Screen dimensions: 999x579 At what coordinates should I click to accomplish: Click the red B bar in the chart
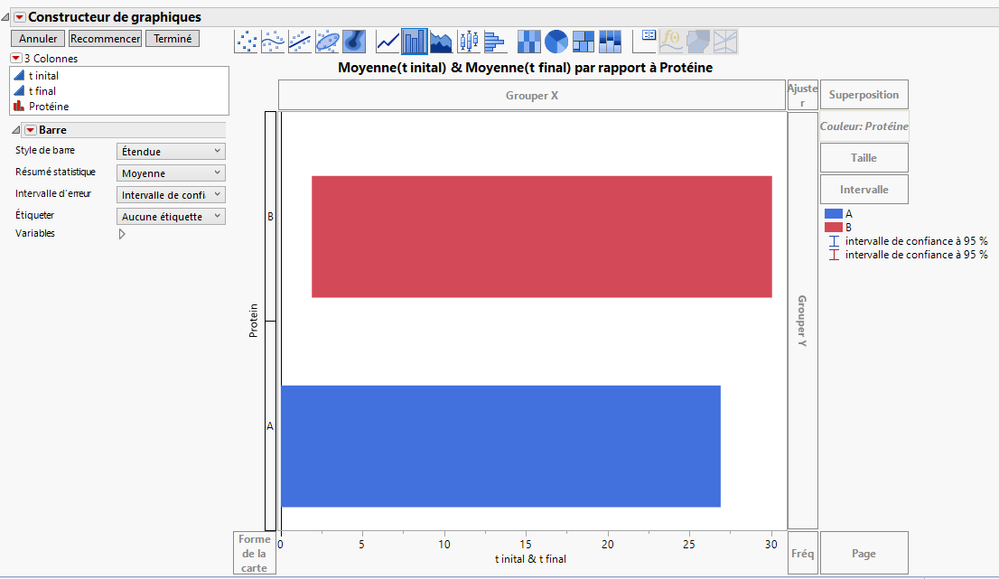click(542, 236)
